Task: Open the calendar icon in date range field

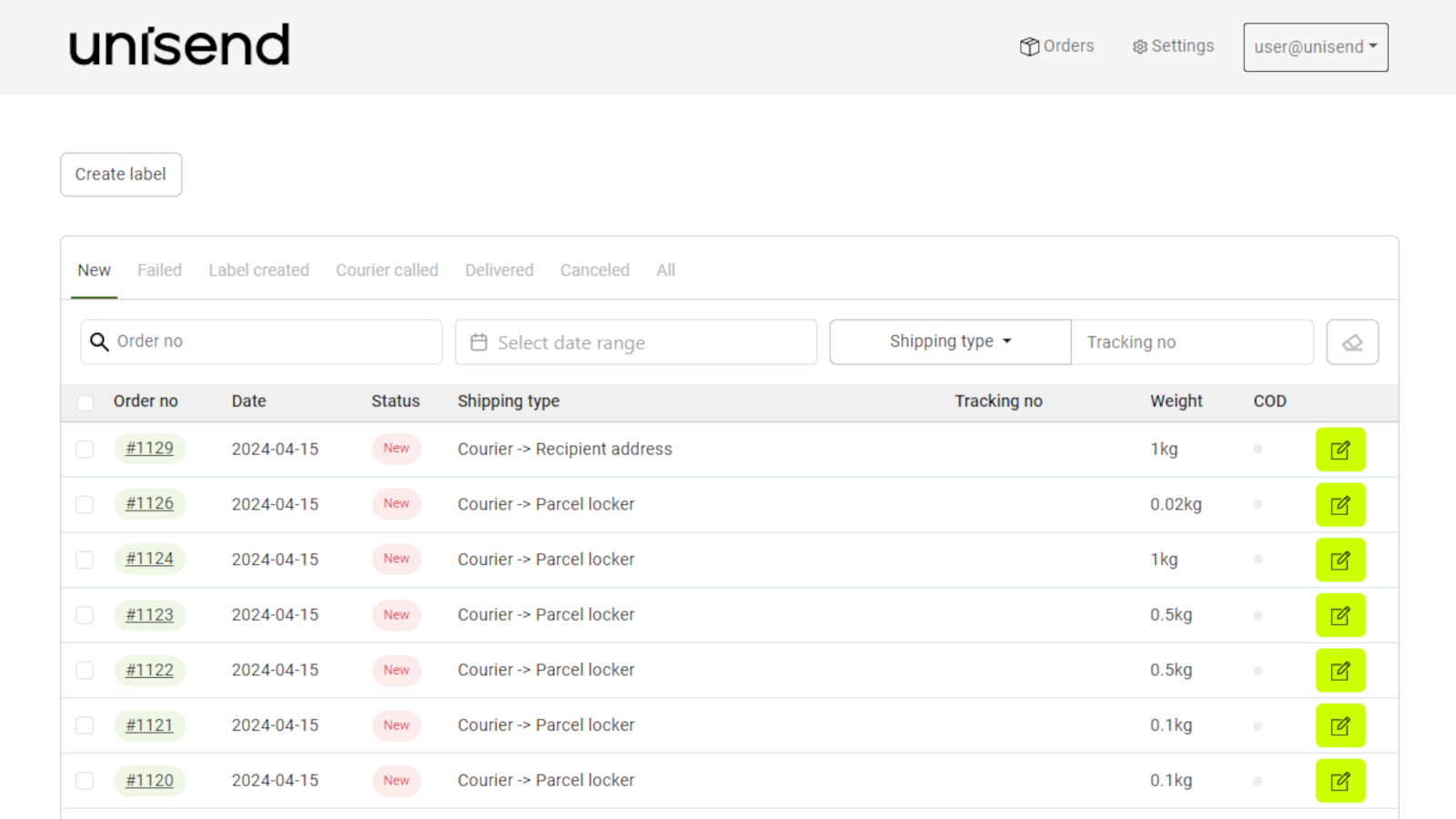Action: coord(480,342)
